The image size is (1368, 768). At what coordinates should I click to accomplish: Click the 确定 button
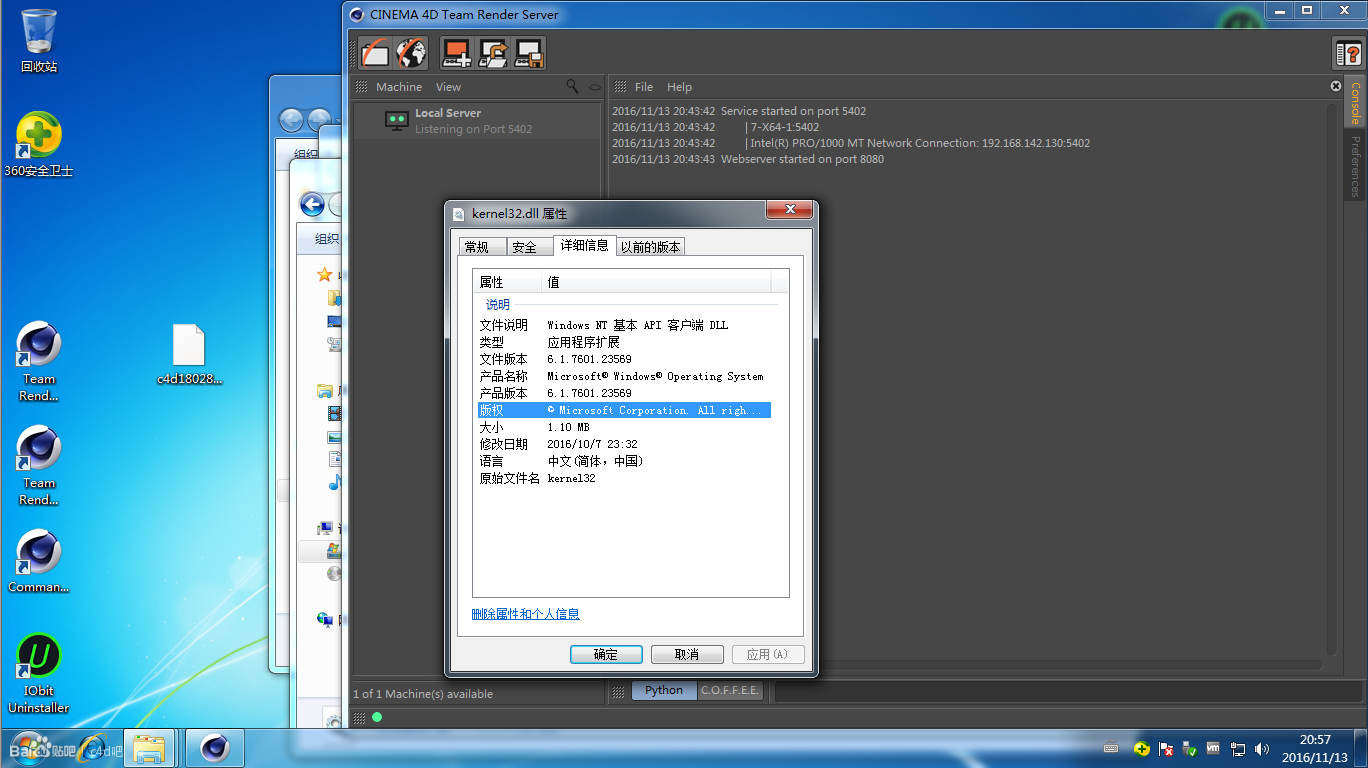pos(606,654)
